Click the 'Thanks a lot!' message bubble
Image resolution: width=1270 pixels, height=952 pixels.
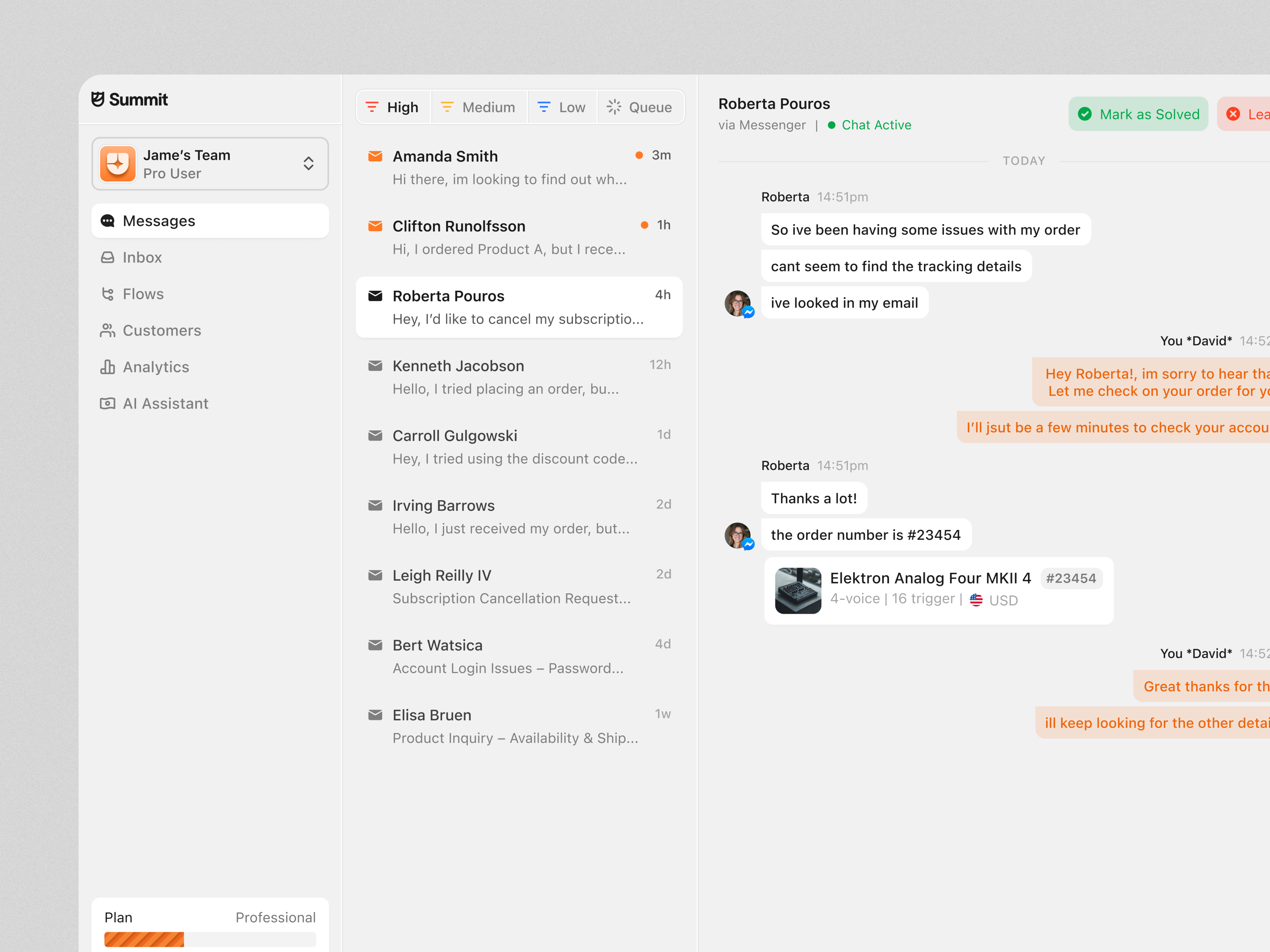(x=814, y=498)
